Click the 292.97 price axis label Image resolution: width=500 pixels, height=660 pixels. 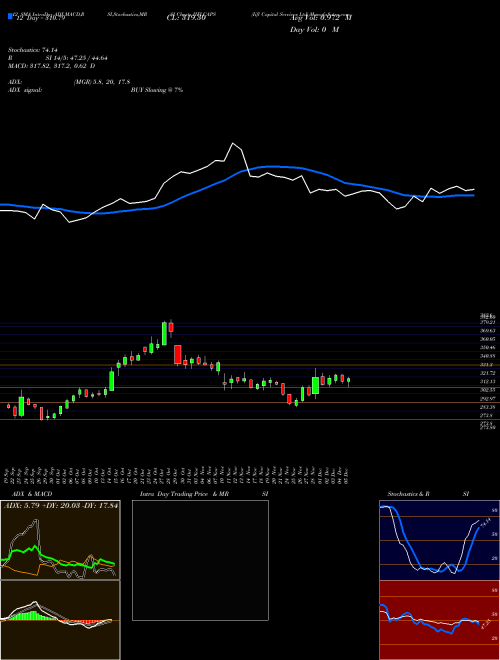[x=487, y=398]
